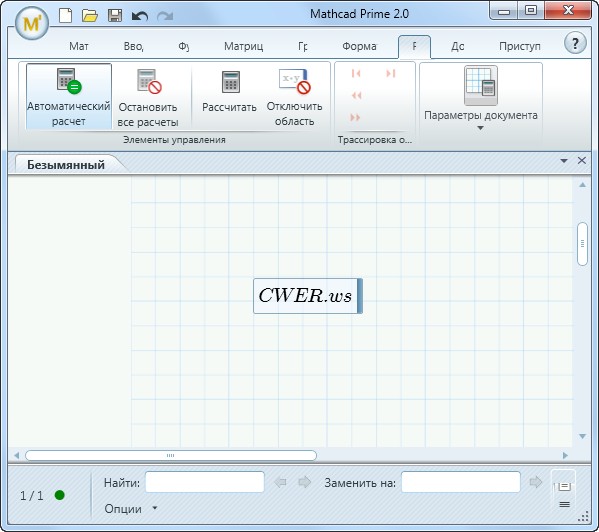Viewport: 599px width, 532px height.
Task: Redo the last undone action
Action: click(x=165, y=16)
